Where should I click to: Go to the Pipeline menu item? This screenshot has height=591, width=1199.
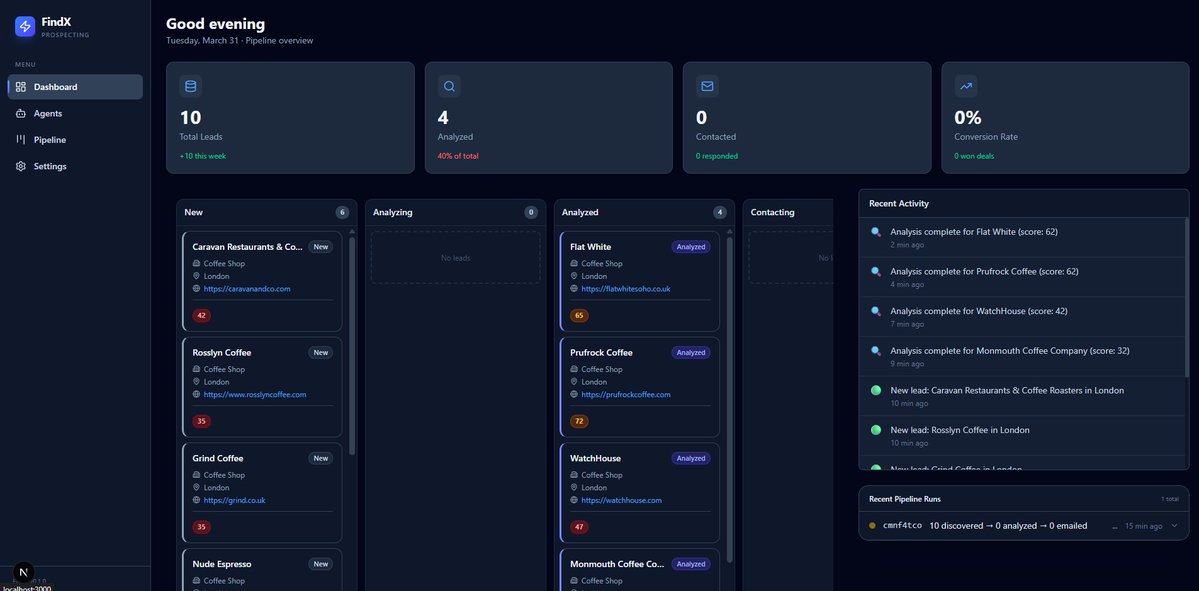coord(75,140)
